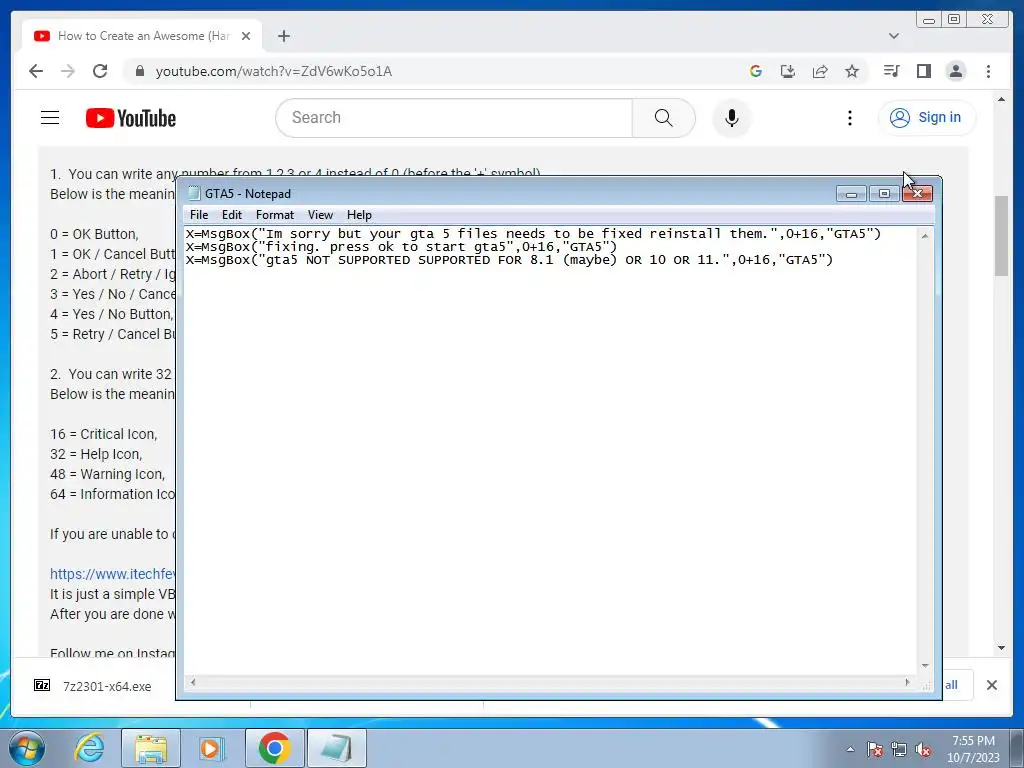Click the 'gta5 NOT SUPPORTED' line in Notepad
Viewport: 1024px width, 768px height.
[509, 260]
